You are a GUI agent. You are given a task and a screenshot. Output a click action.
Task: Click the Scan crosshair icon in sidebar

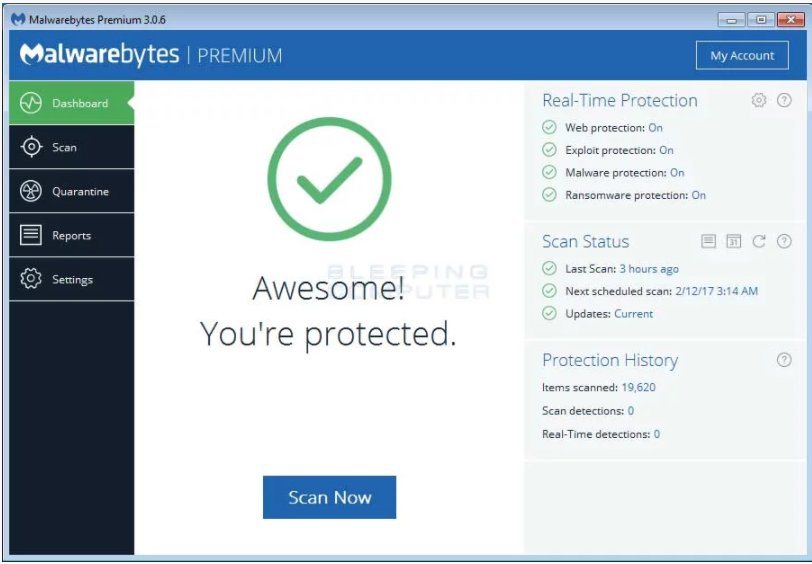pyautogui.click(x=31, y=147)
